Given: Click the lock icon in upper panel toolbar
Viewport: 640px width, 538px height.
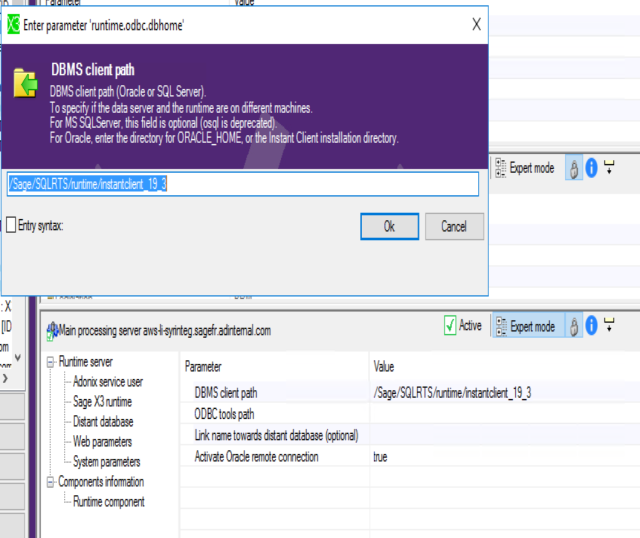Looking at the screenshot, I should pos(575,168).
